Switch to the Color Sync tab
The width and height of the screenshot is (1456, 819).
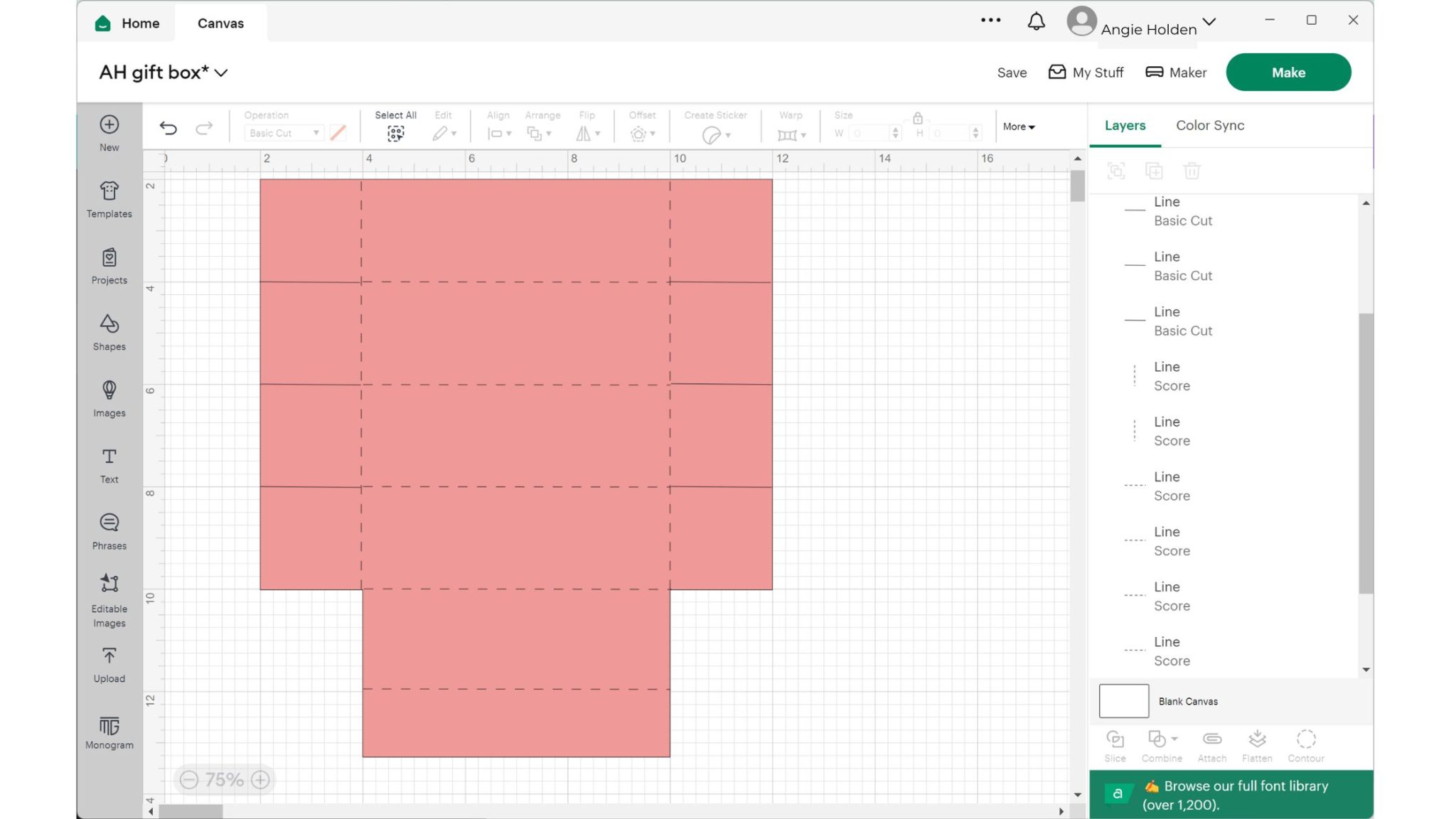coord(1209,125)
